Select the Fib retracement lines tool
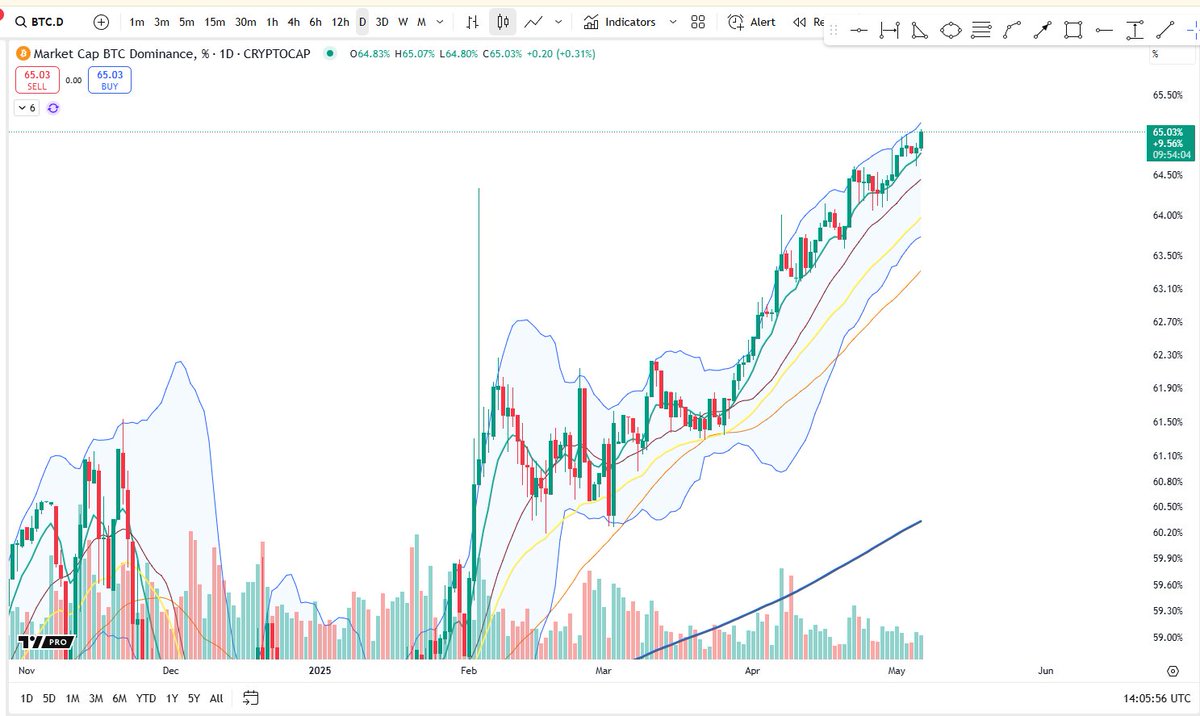Image resolution: width=1200 pixels, height=716 pixels. pos(981,30)
